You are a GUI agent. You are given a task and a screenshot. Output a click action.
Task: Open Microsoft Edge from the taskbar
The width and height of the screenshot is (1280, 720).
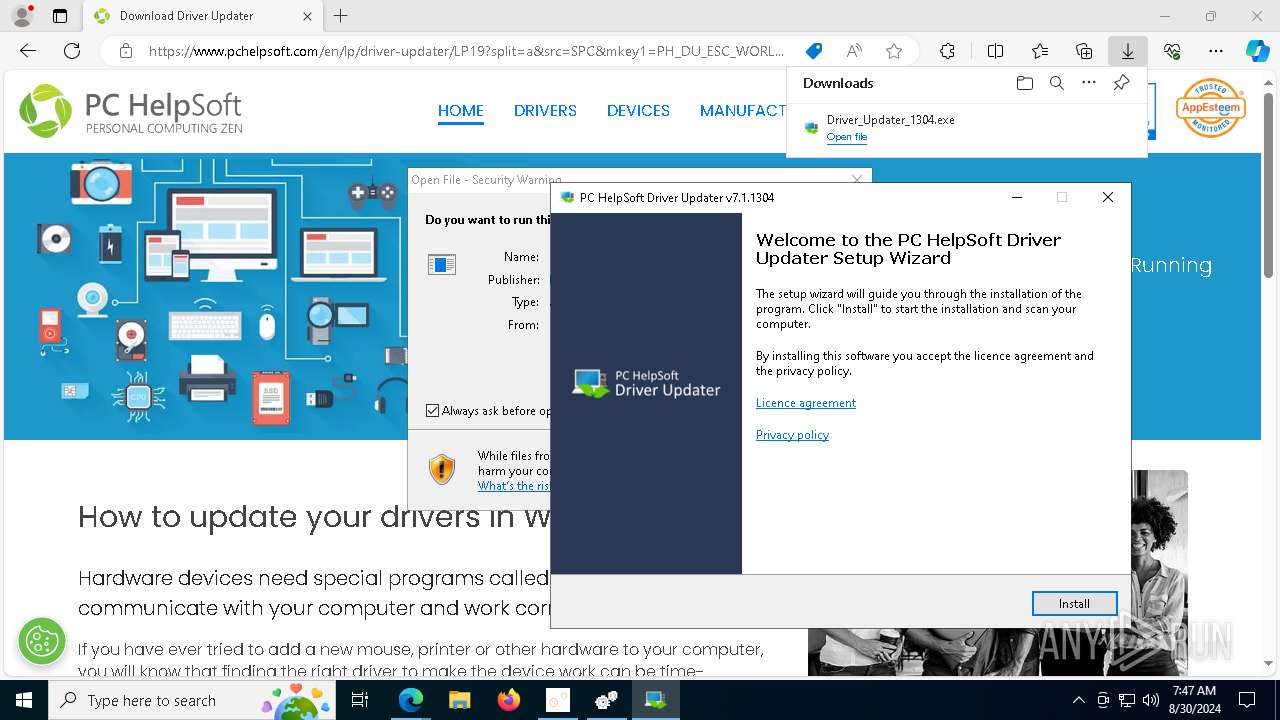(x=411, y=700)
